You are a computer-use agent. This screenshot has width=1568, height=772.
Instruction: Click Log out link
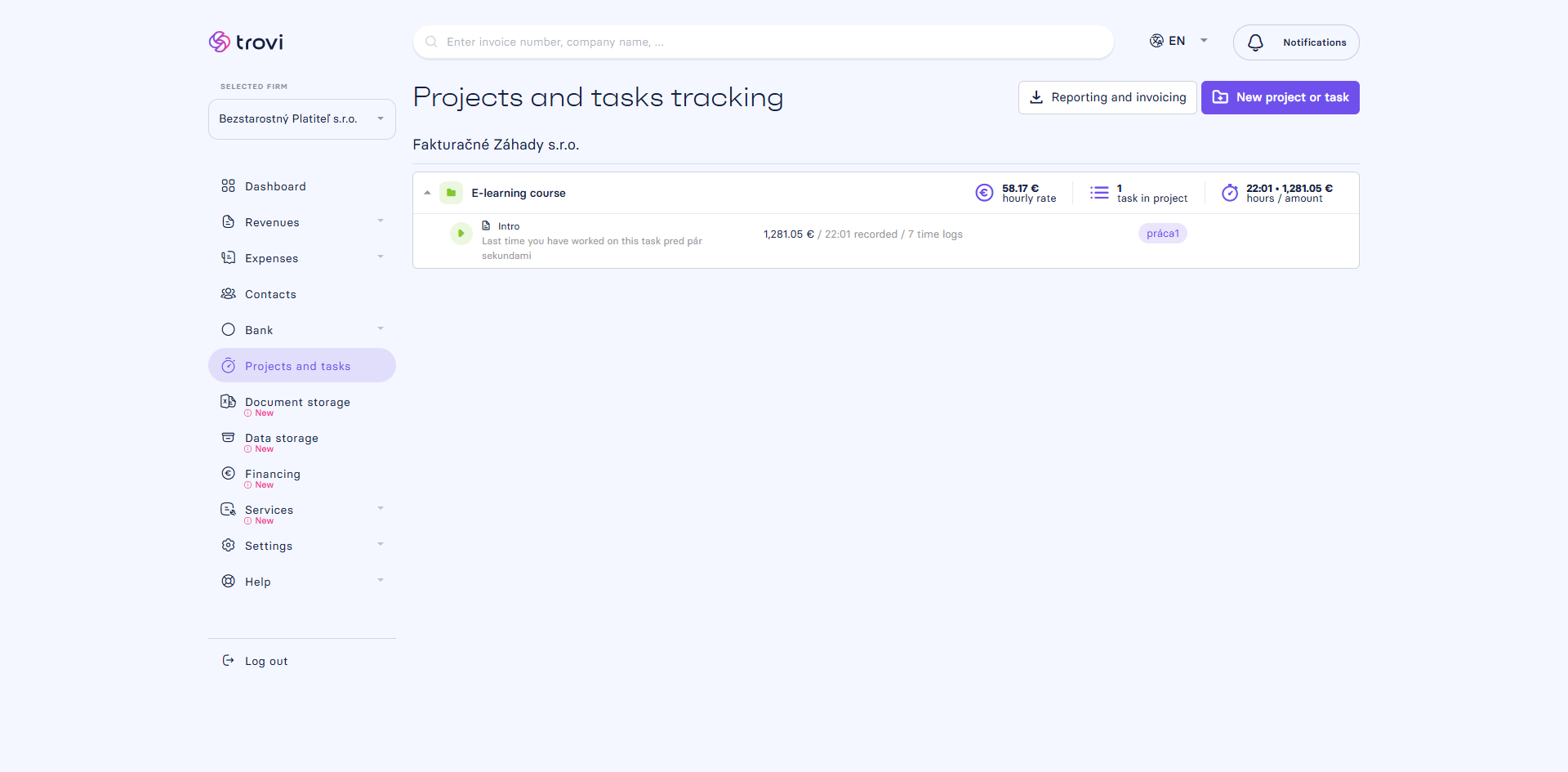(x=266, y=661)
